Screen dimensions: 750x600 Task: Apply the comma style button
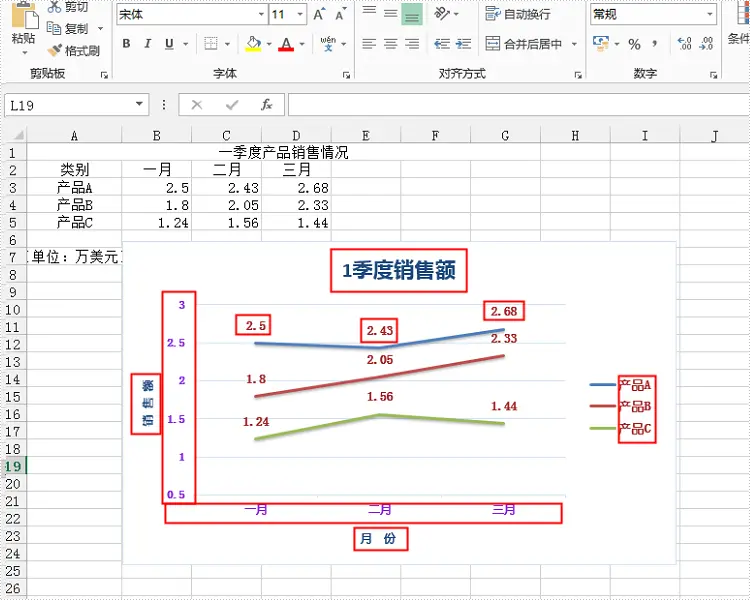coord(654,44)
